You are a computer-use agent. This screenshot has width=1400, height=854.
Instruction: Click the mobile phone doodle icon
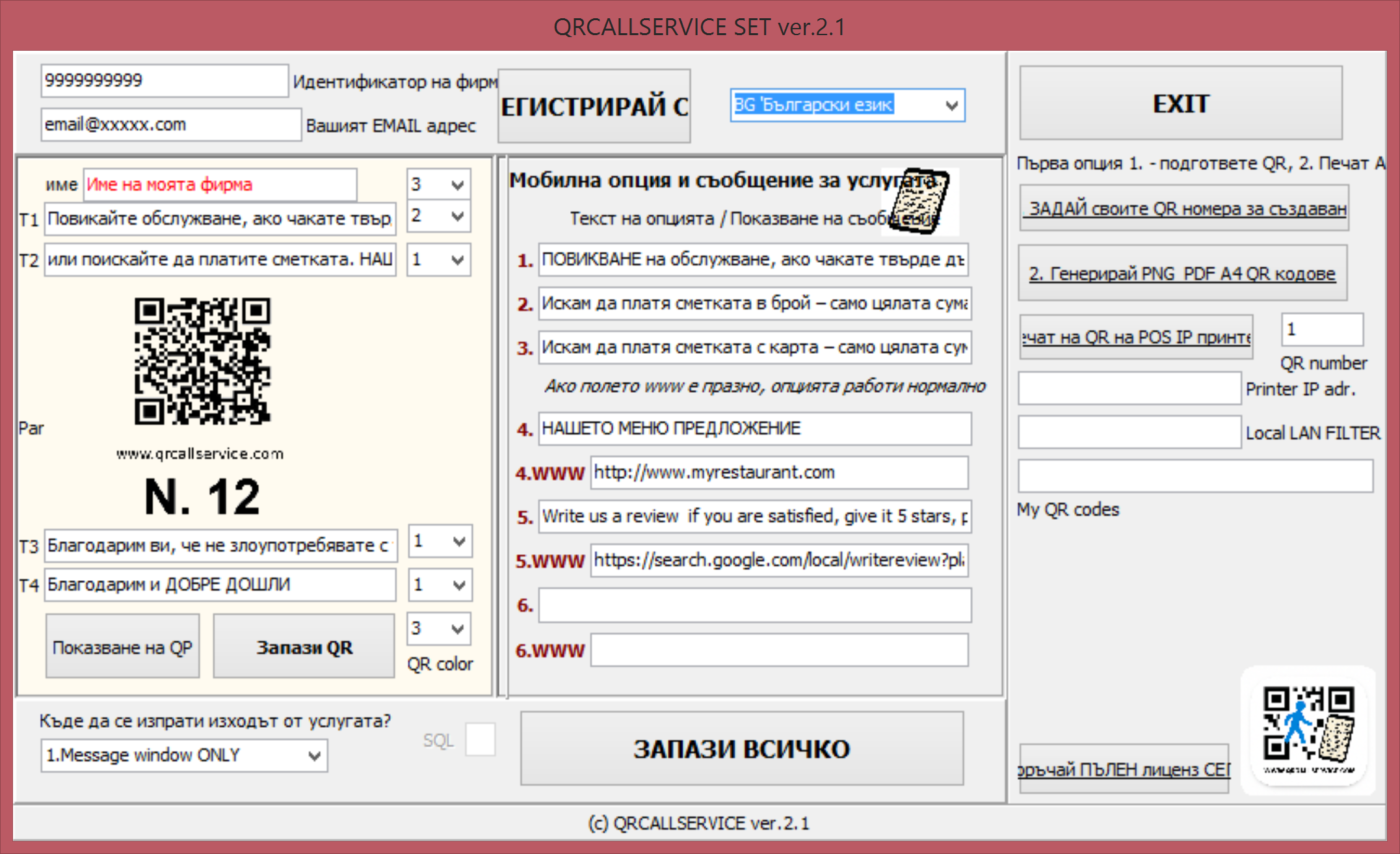click(x=918, y=202)
